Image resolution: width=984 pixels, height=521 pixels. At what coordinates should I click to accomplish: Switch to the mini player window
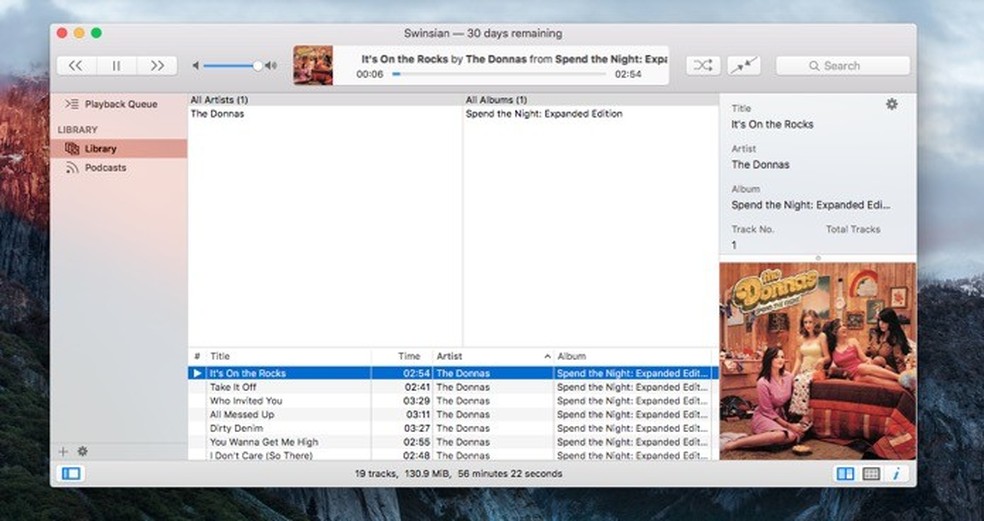[743, 66]
